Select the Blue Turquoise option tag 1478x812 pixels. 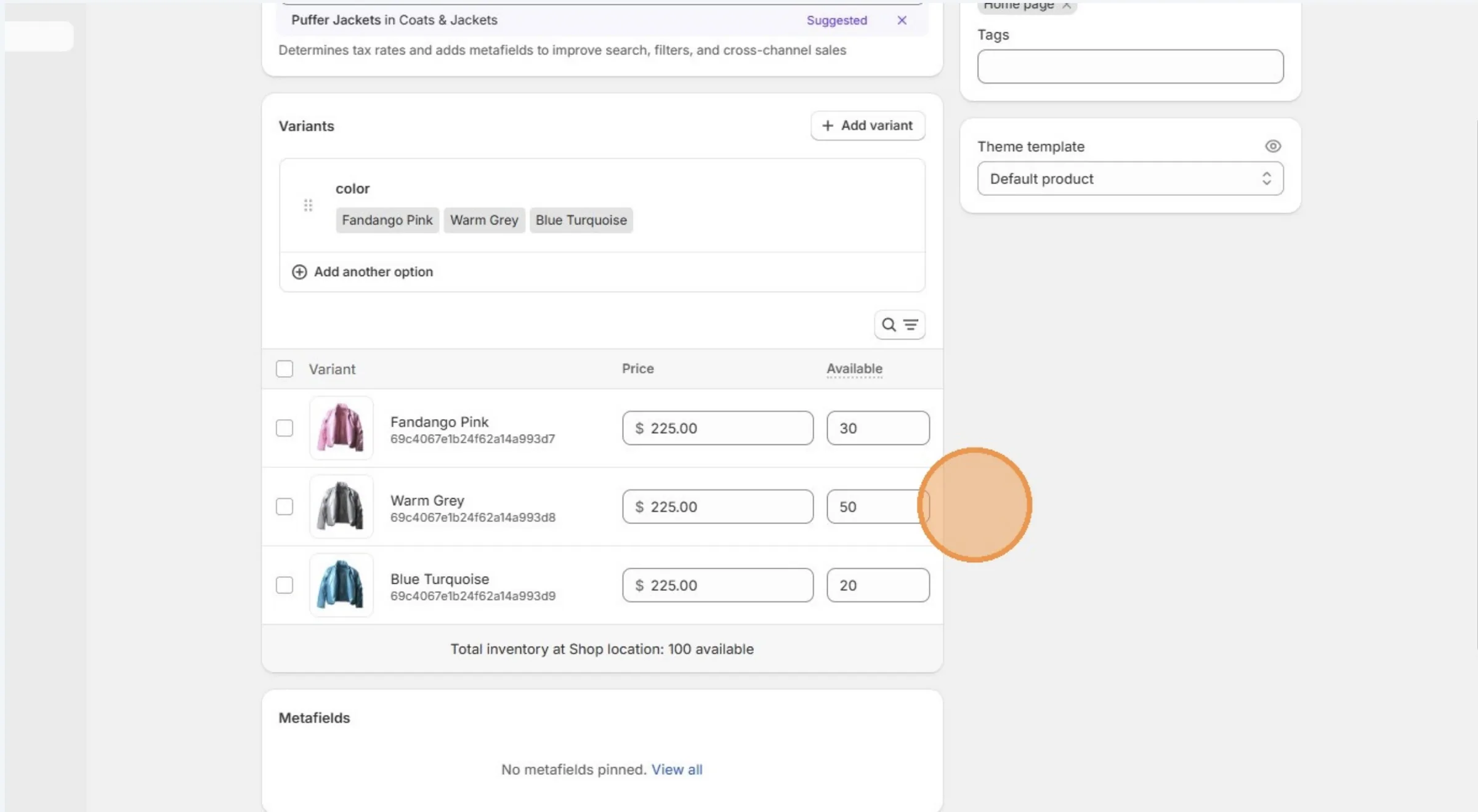tap(581, 220)
